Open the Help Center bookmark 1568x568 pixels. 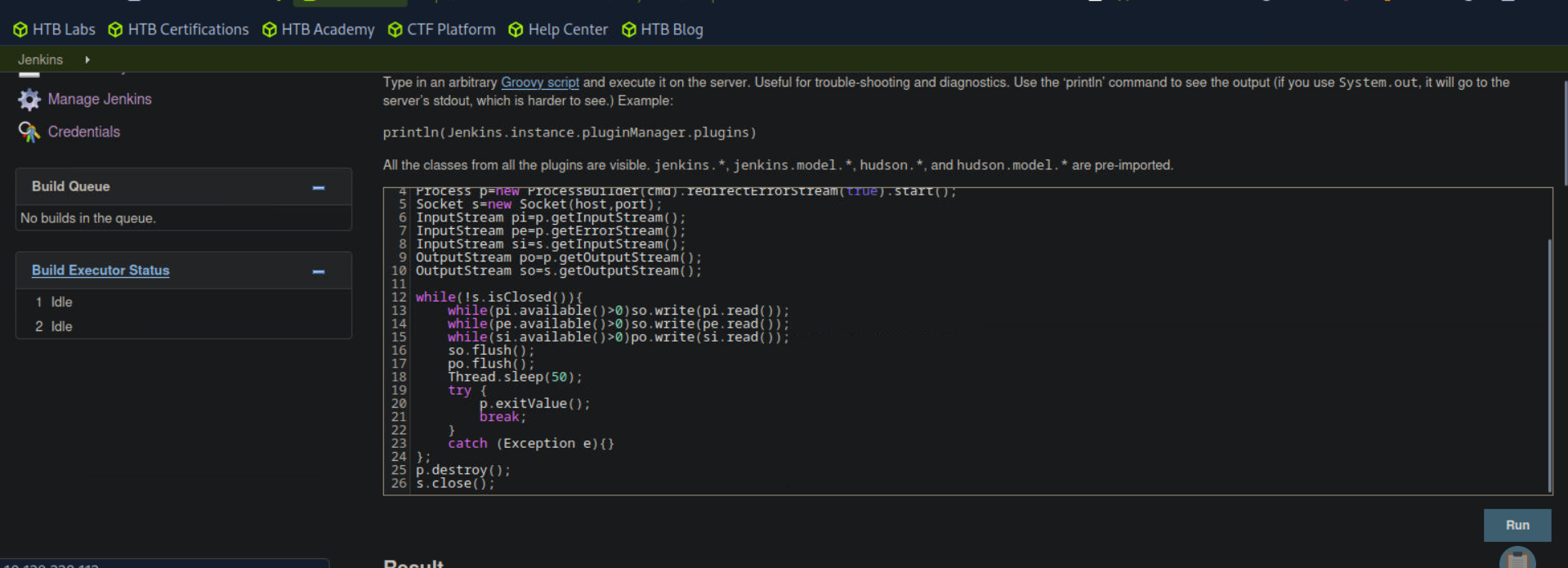click(x=558, y=29)
